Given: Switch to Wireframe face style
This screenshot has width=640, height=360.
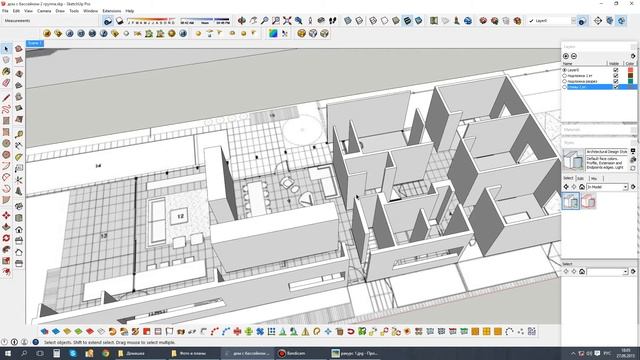Looking at the screenshot, I should [373, 20].
